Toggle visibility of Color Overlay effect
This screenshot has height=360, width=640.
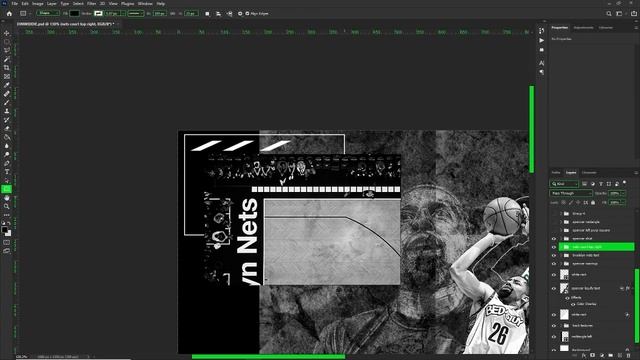(x=573, y=304)
